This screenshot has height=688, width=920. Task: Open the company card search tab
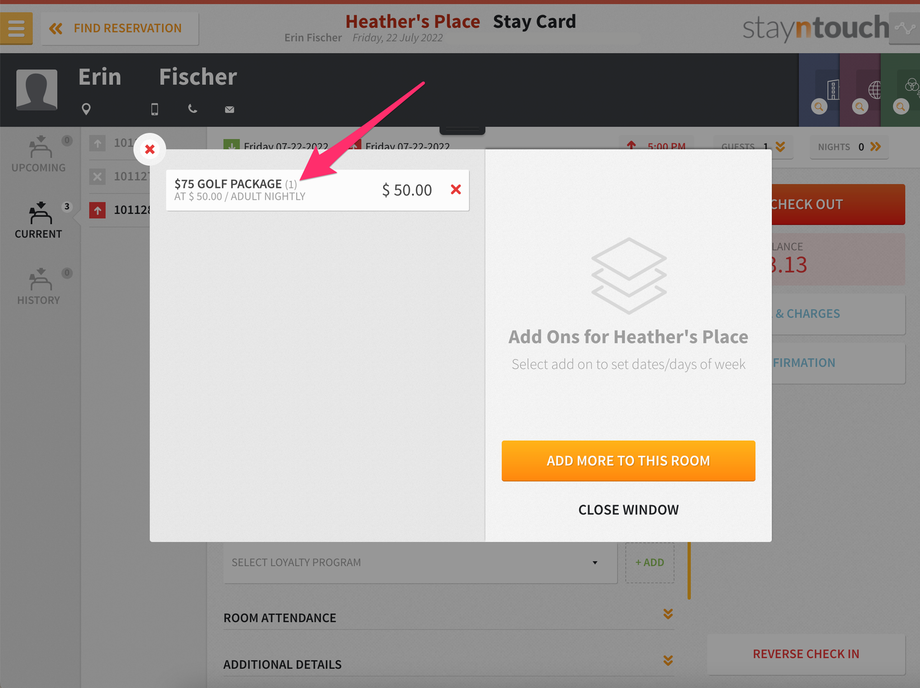point(819,90)
